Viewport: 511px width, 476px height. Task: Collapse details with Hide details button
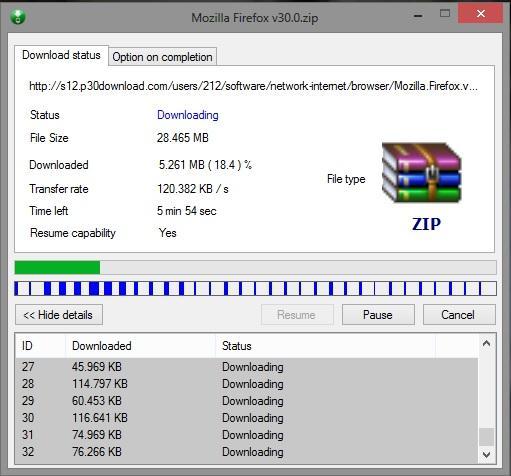point(59,315)
